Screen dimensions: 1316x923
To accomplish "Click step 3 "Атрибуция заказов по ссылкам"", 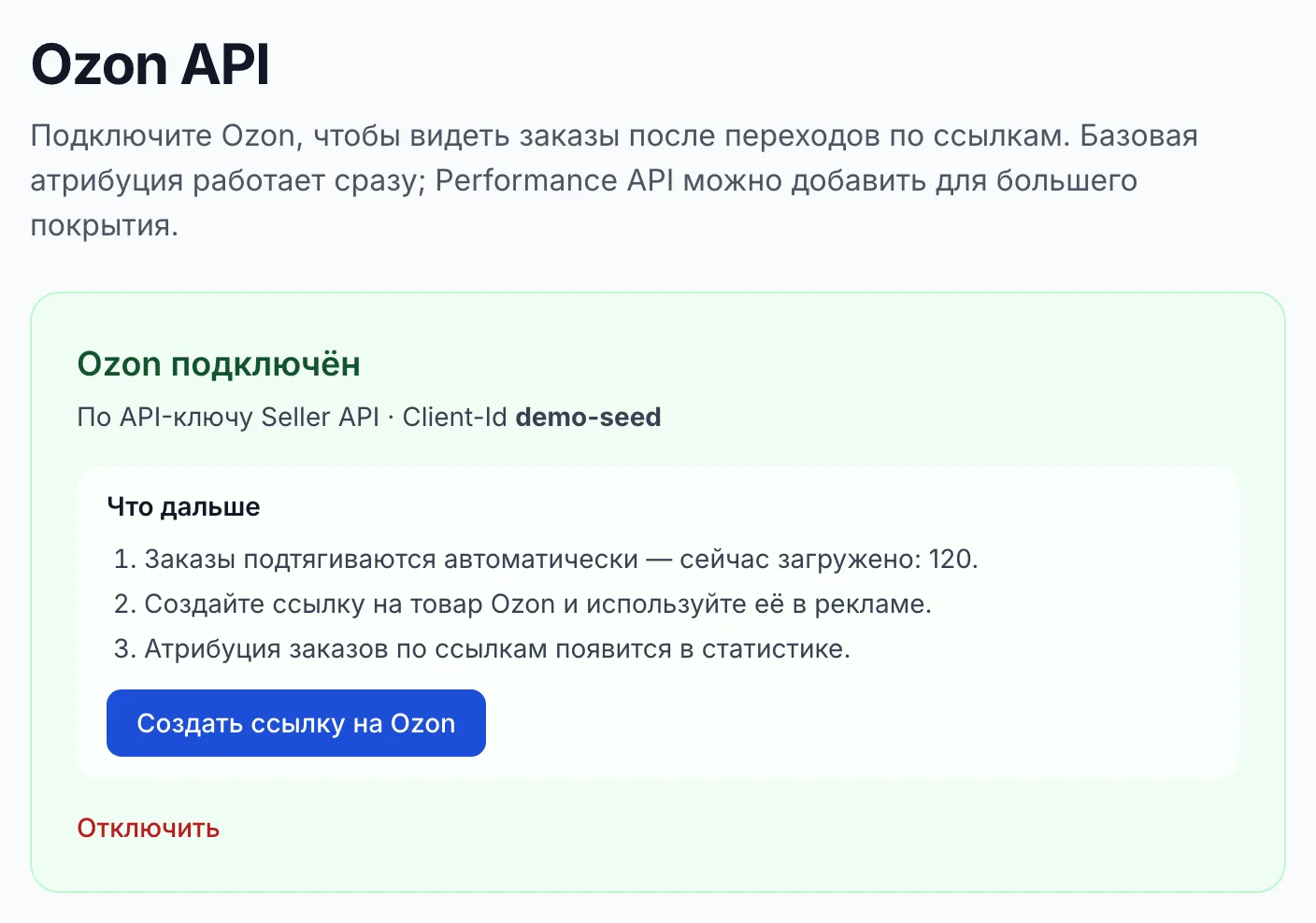I will click(x=482, y=649).
